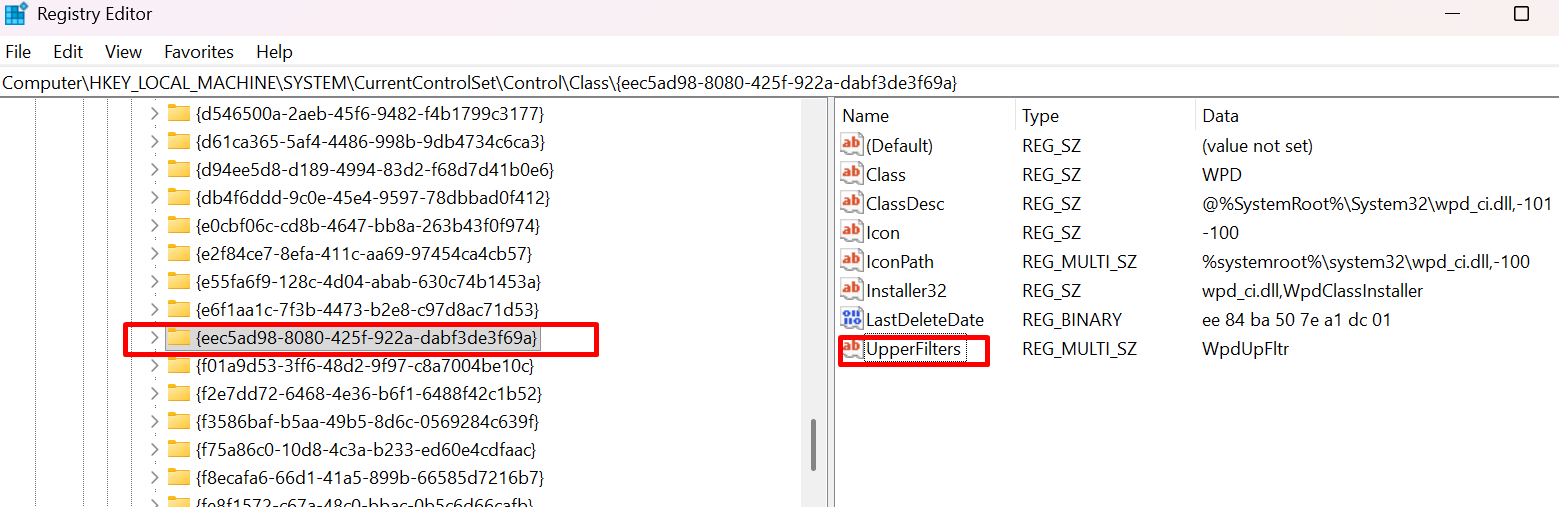Select the {f2e7dd72-6468-4e36-b6f1-6488f42c1b52} key

(368, 394)
